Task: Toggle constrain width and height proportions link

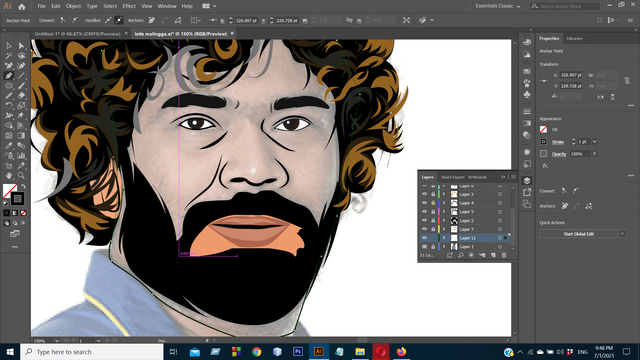Action: click(627, 80)
